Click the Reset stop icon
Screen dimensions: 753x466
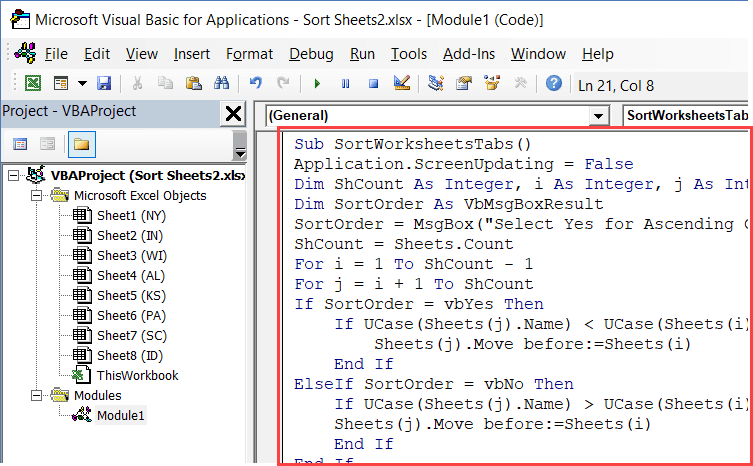[373, 84]
